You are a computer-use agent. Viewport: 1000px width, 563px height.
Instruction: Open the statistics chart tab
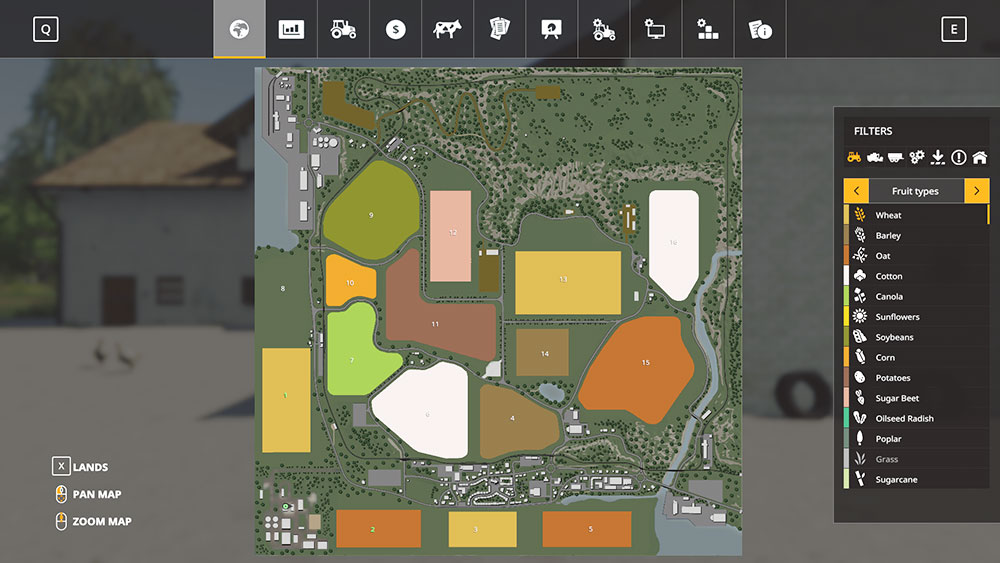pyautogui.click(x=291, y=29)
